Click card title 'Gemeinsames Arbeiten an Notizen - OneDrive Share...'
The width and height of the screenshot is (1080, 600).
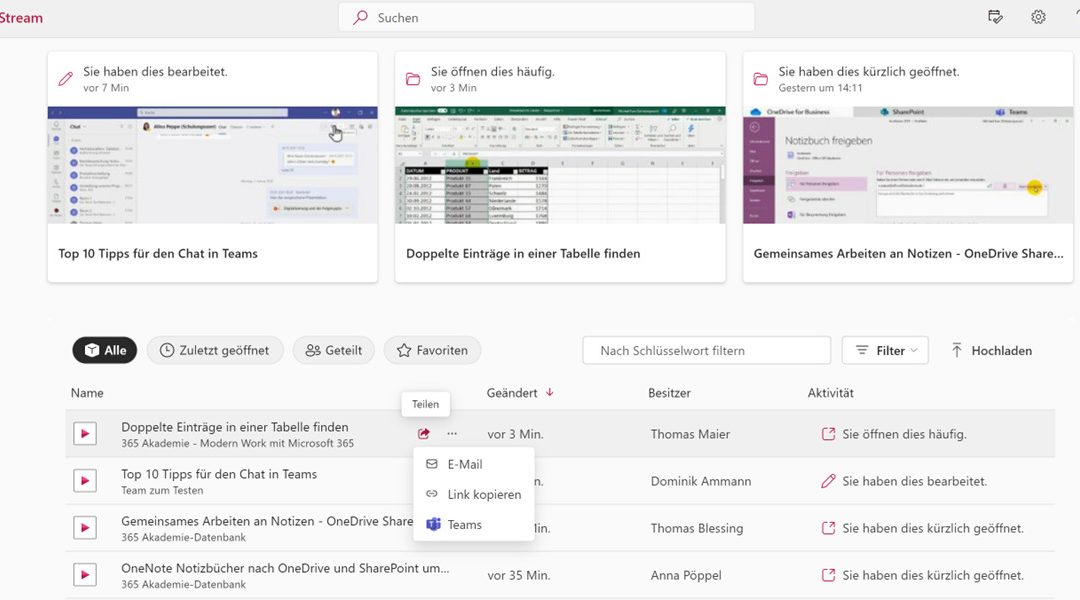pos(908,254)
